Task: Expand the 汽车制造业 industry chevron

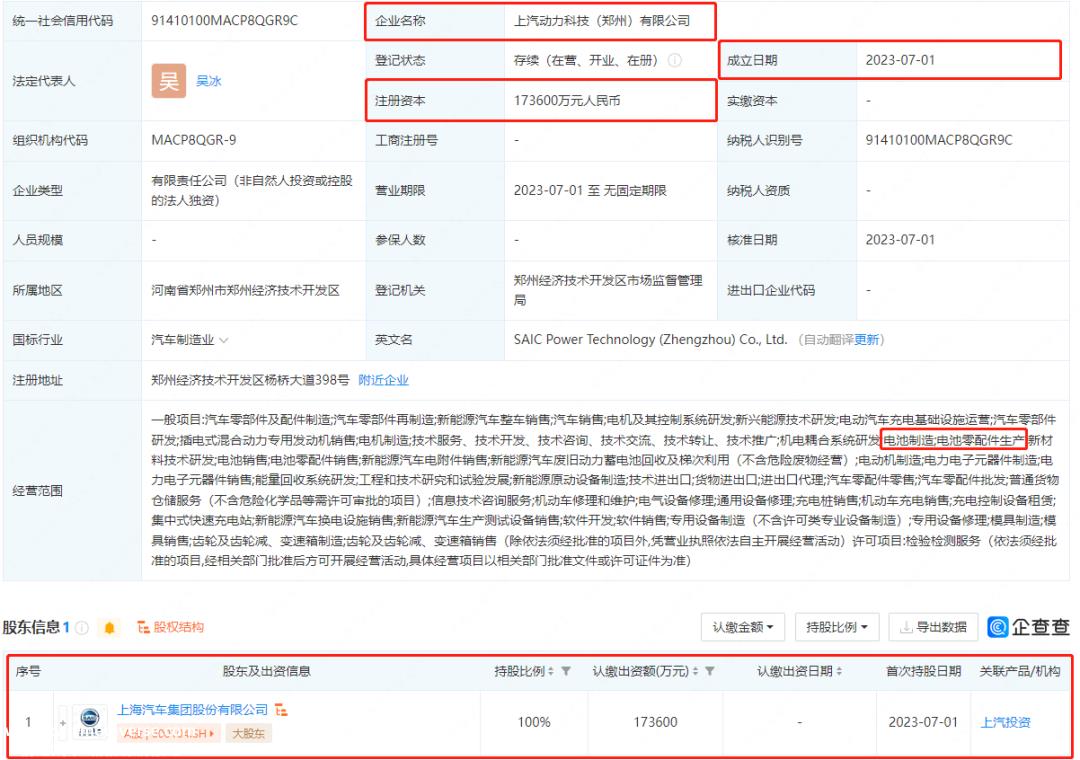Action: [x=224, y=340]
